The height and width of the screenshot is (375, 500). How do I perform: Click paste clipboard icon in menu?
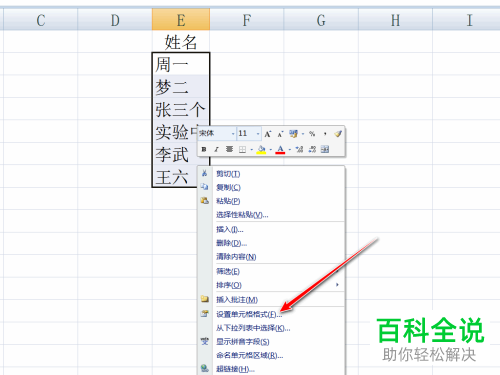tap(204, 200)
